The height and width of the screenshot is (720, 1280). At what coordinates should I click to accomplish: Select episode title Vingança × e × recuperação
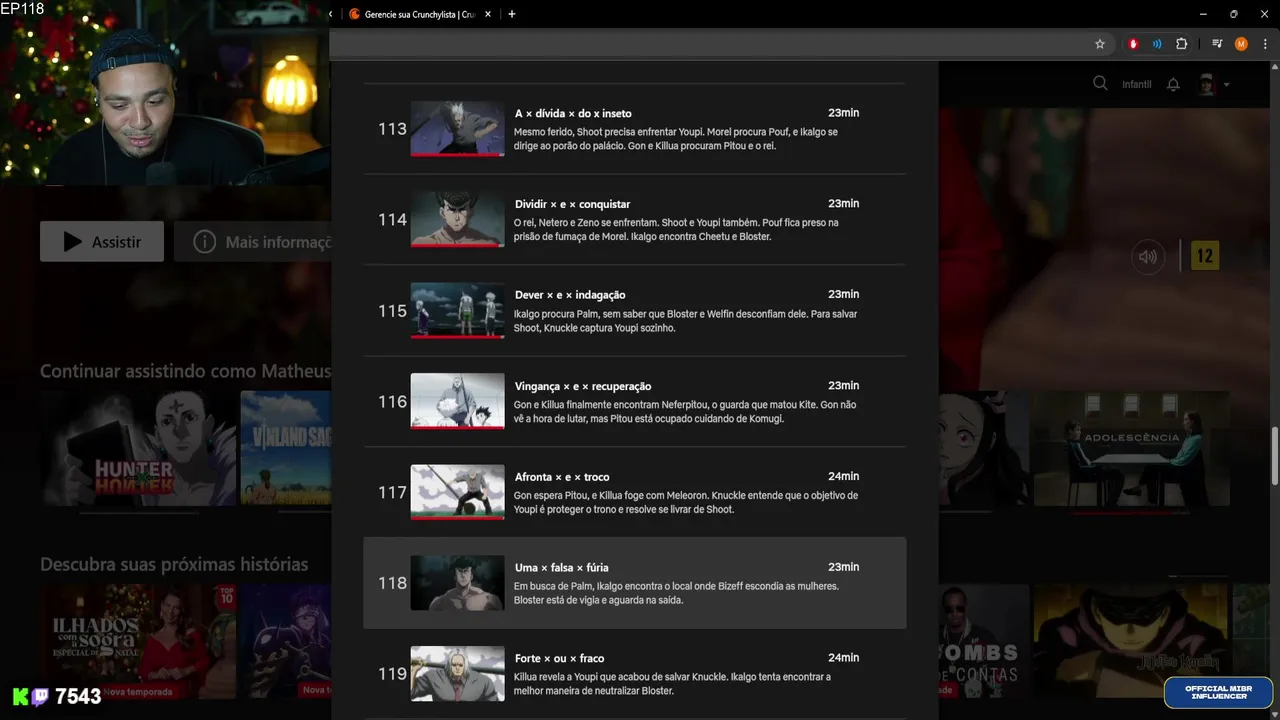point(583,386)
